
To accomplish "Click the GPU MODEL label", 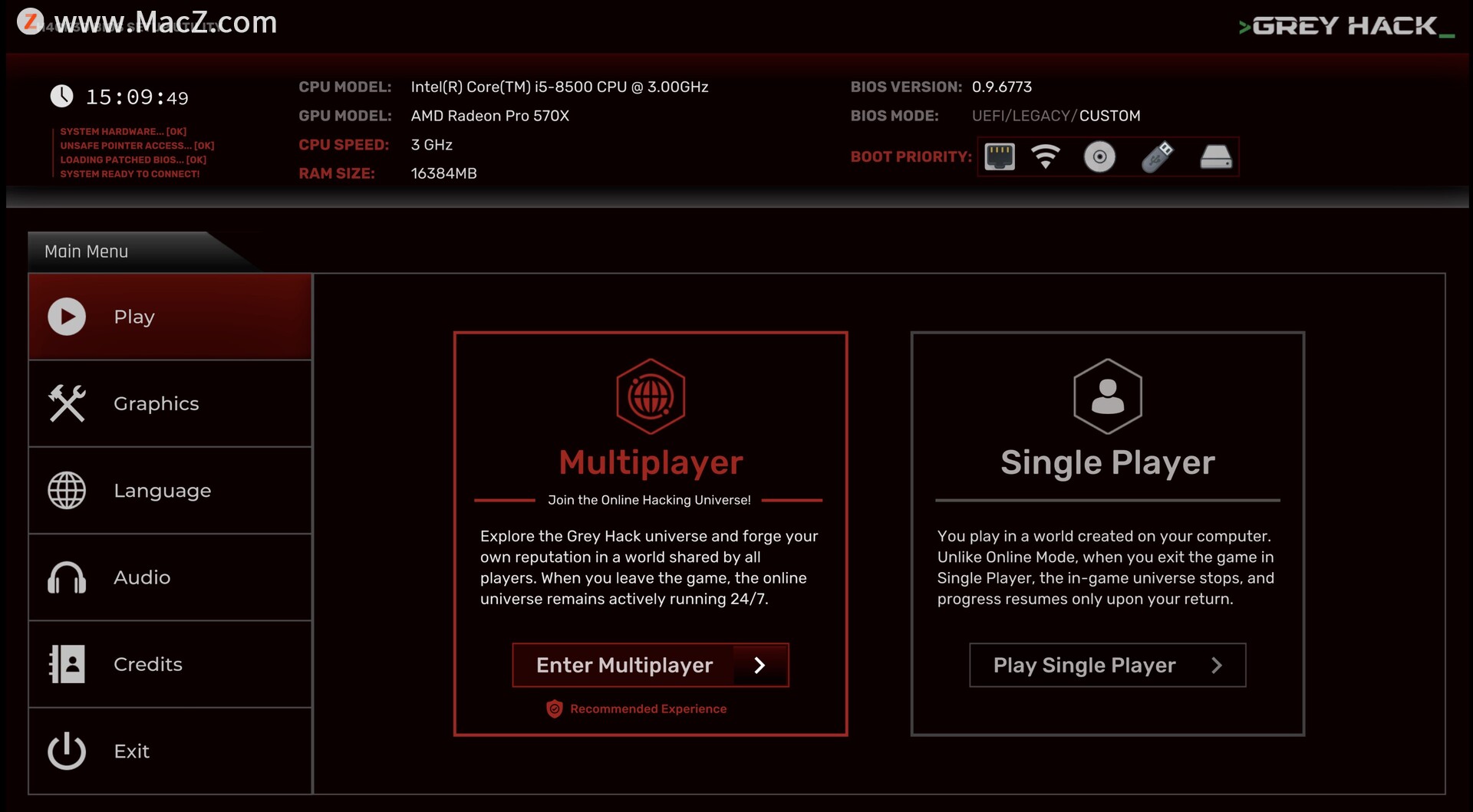I will pyautogui.click(x=345, y=116).
